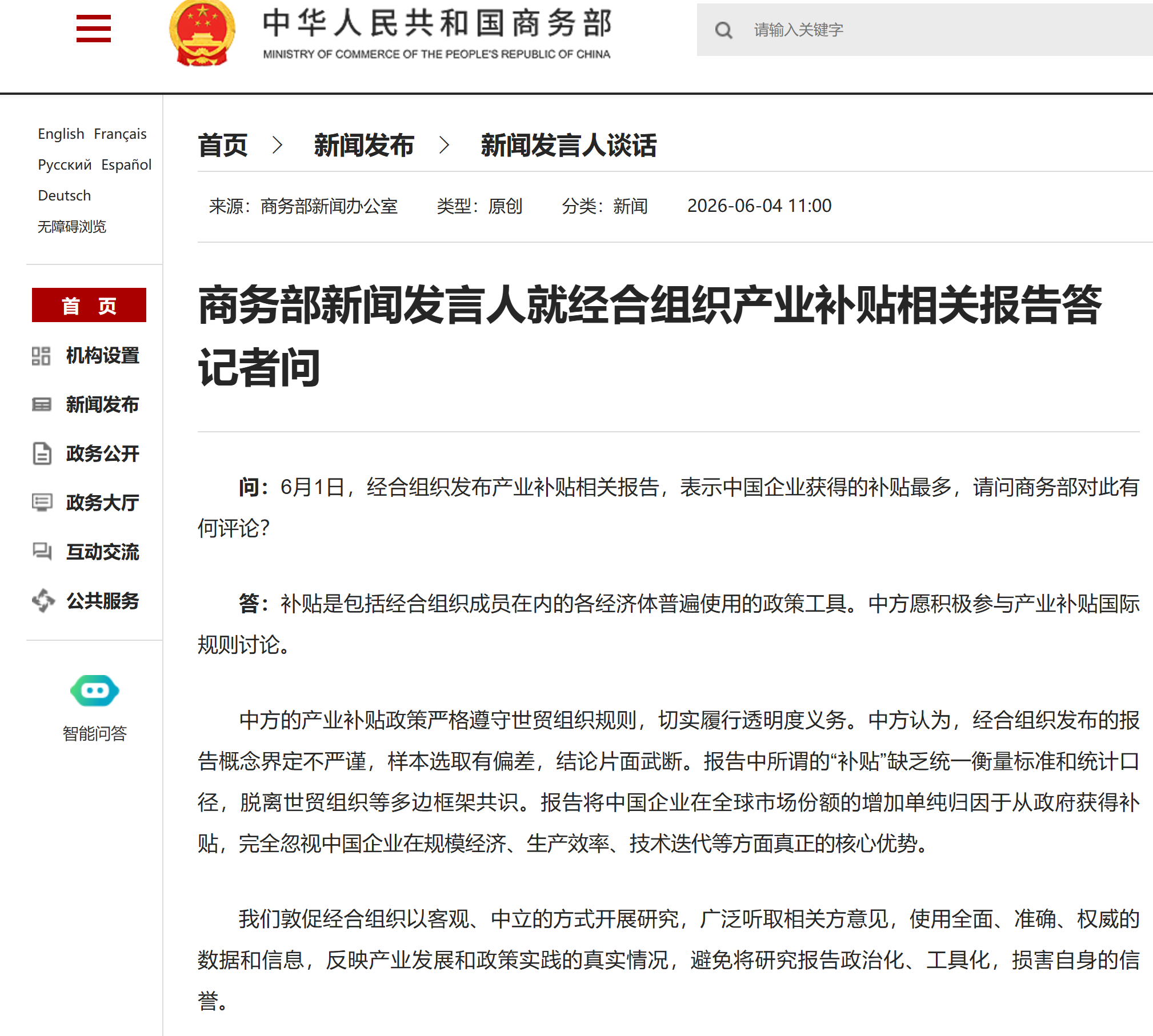Click the national emblem logo
This screenshot has width=1153, height=1036.
tap(202, 33)
